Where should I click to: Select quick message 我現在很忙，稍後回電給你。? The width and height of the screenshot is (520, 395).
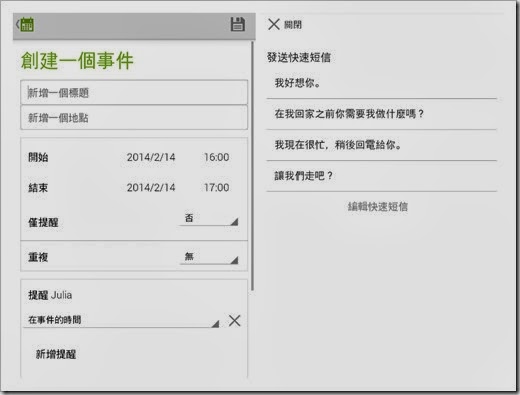(x=382, y=145)
